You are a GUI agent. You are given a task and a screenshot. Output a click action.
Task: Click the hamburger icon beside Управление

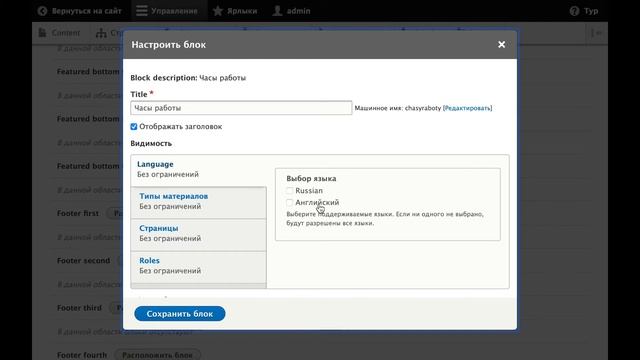[142, 11]
